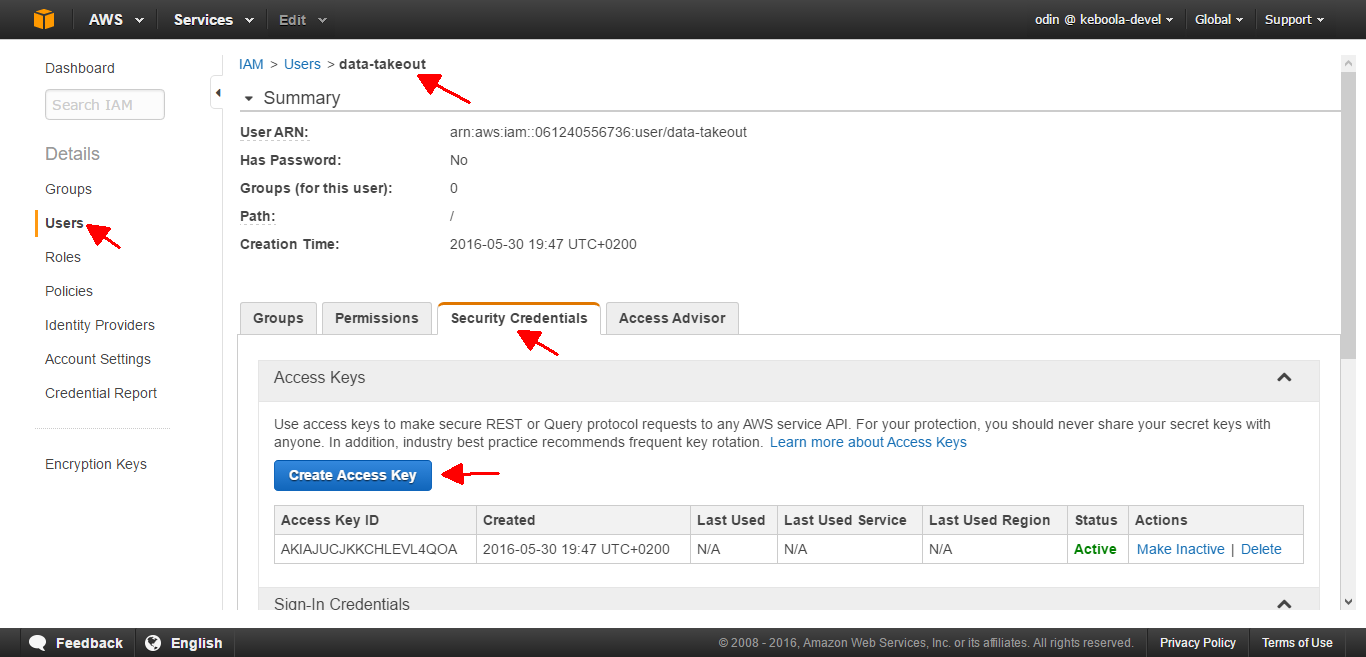1366x657 pixels.
Task: Open Account Settings in the sidebar
Action: pyautogui.click(x=98, y=359)
